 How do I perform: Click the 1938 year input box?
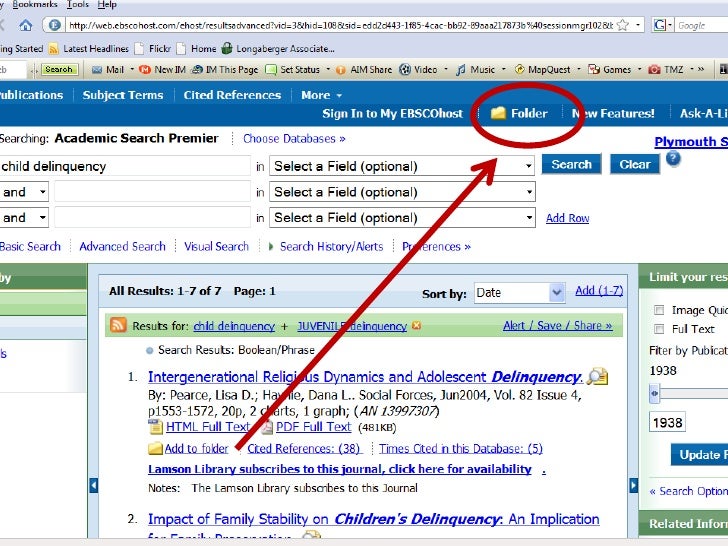[x=667, y=422]
